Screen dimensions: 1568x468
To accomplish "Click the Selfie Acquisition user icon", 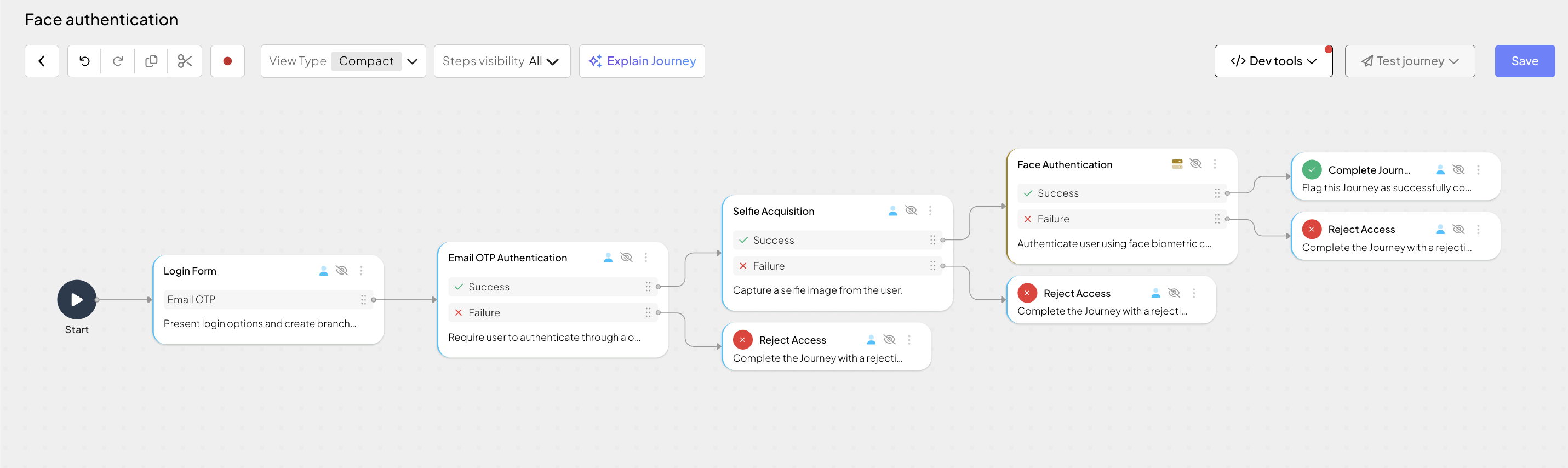I will 892,210.
